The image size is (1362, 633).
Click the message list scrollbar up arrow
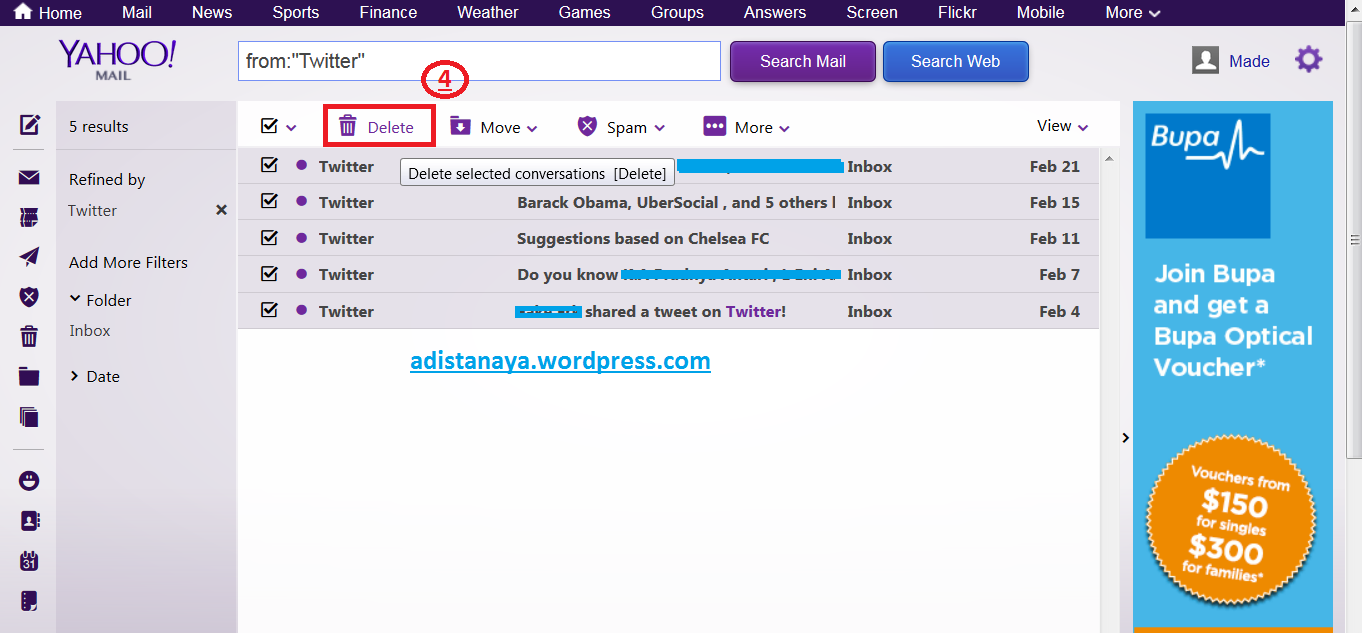pyautogui.click(x=1108, y=159)
